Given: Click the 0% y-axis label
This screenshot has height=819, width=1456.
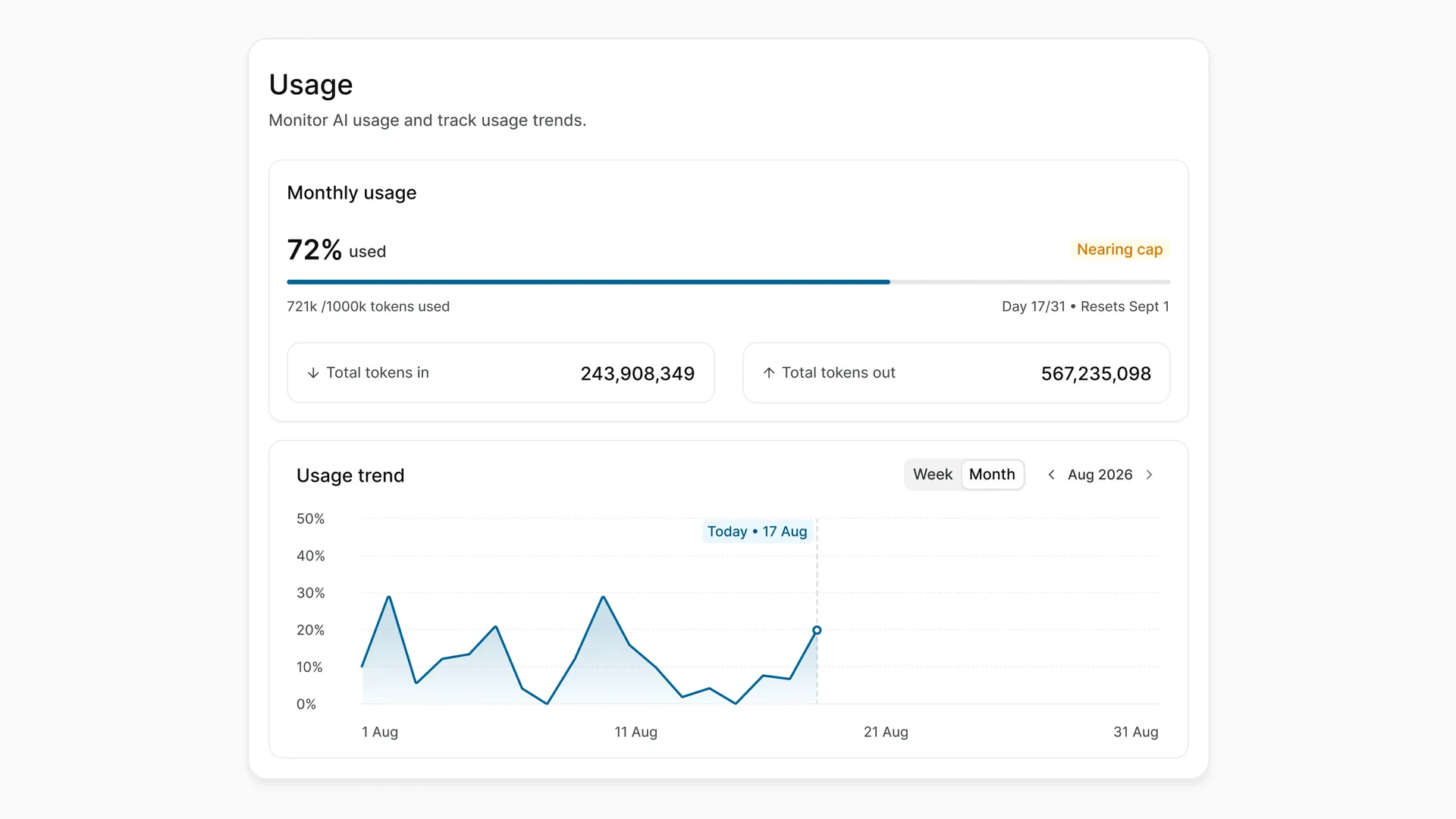Looking at the screenshot, I should click(306, 704).
